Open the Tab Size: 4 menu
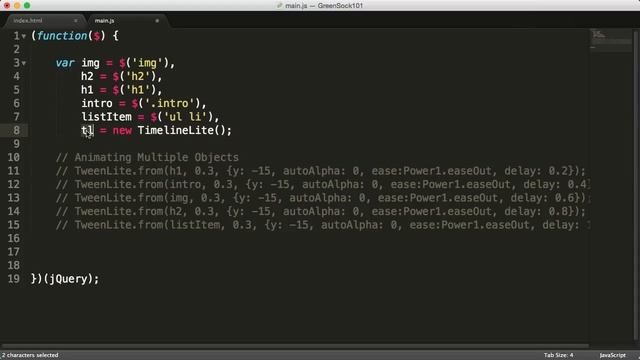Image resolution: width=640 pixels, height=360 pixels. [558, 355]
